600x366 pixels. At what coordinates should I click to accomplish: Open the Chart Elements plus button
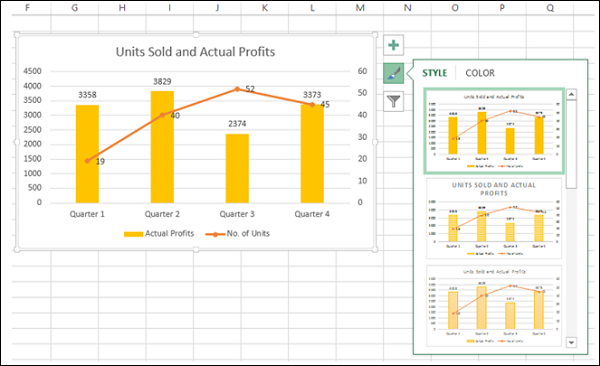pyautogui.click(x=393, y=45)
